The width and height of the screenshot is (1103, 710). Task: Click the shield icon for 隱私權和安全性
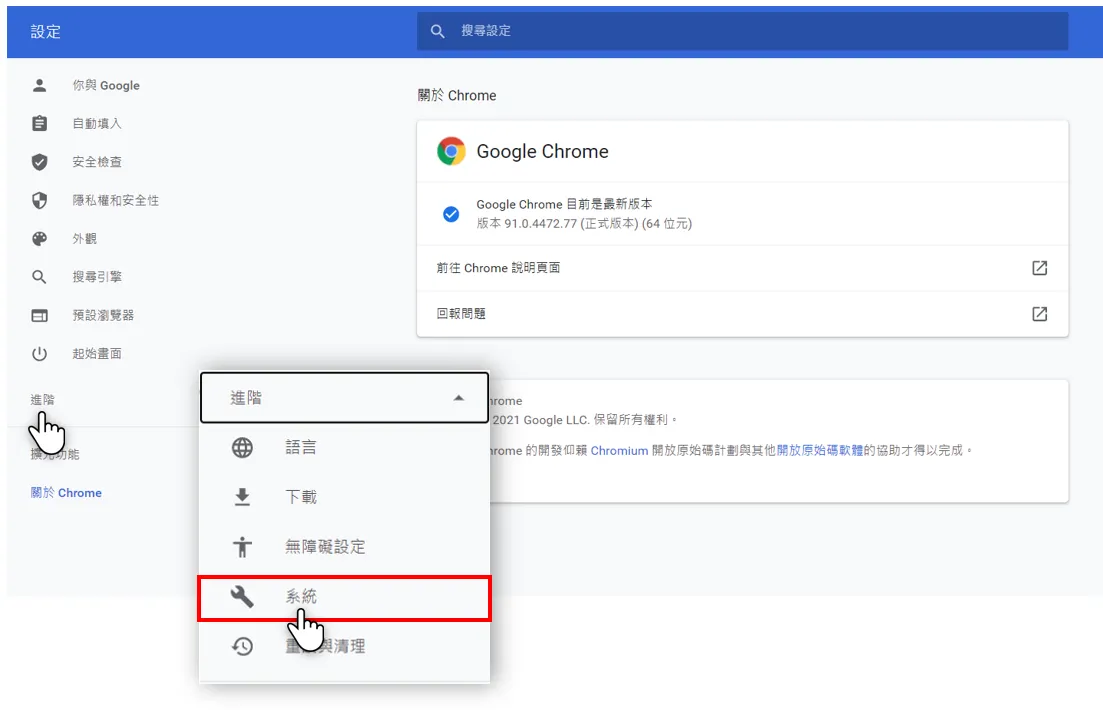click(39, 201)
